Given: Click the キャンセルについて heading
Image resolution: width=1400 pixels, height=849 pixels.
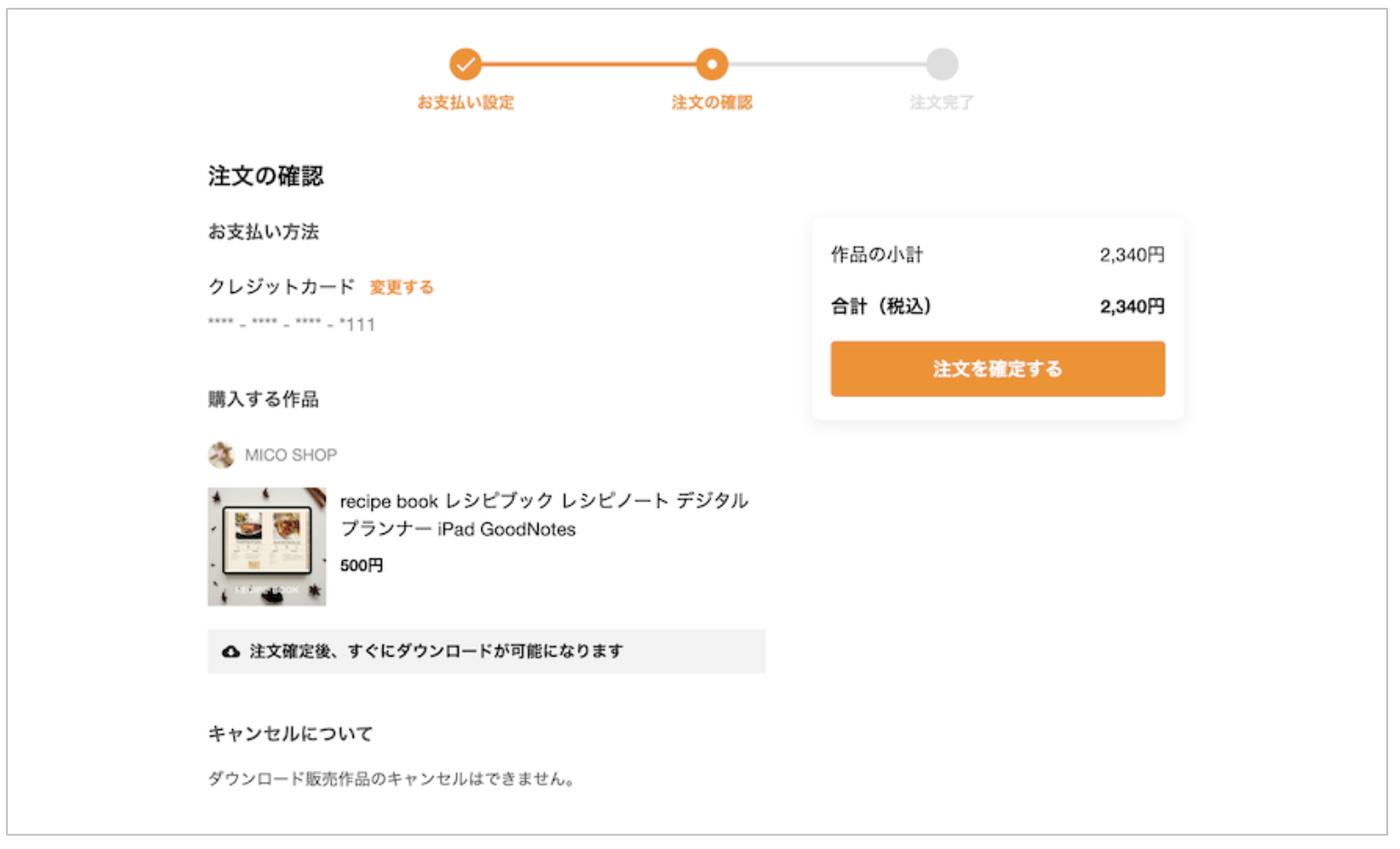Looking at the screenshot, I should 290,734.
